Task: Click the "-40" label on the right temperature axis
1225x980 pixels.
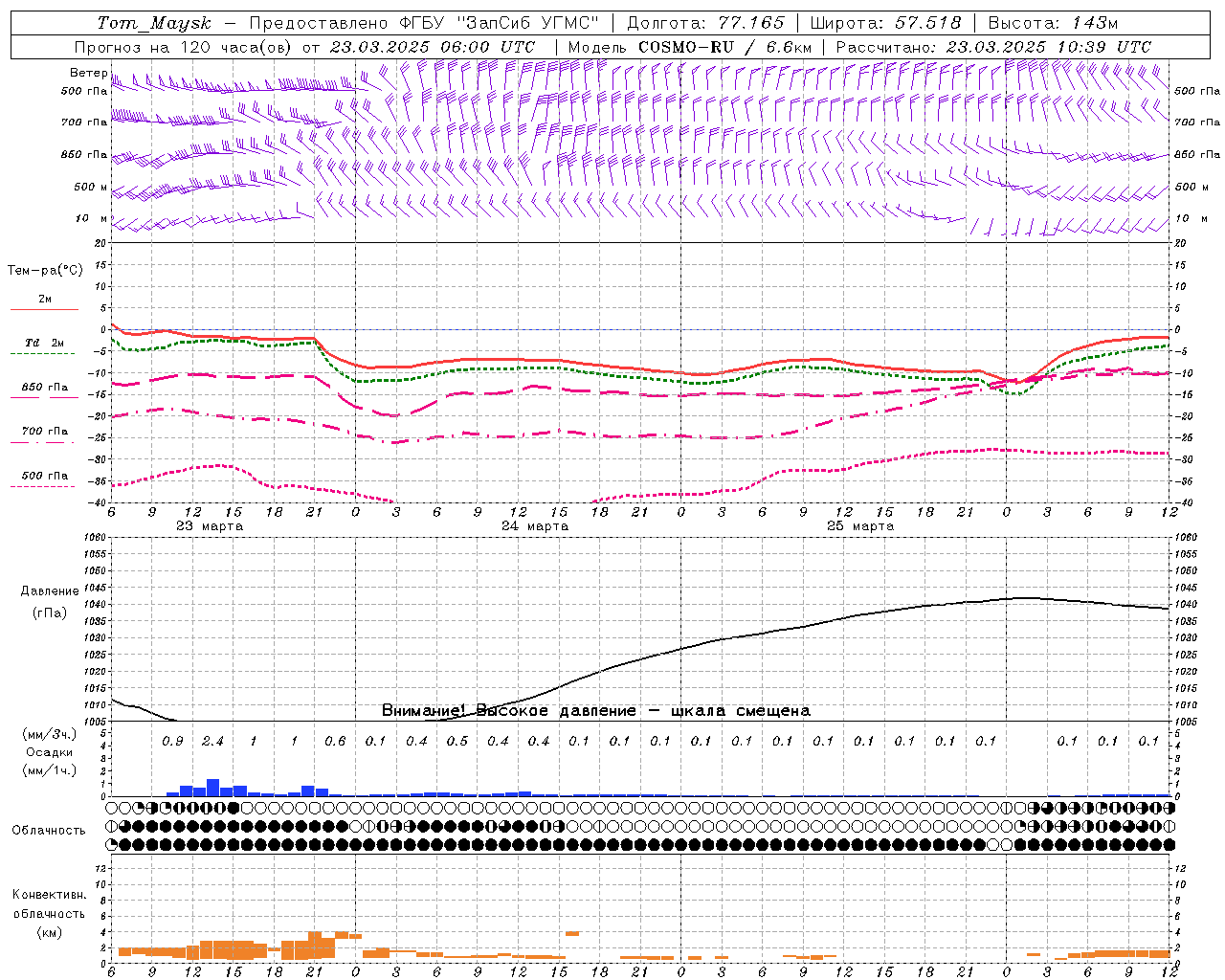Action: 1183,503
